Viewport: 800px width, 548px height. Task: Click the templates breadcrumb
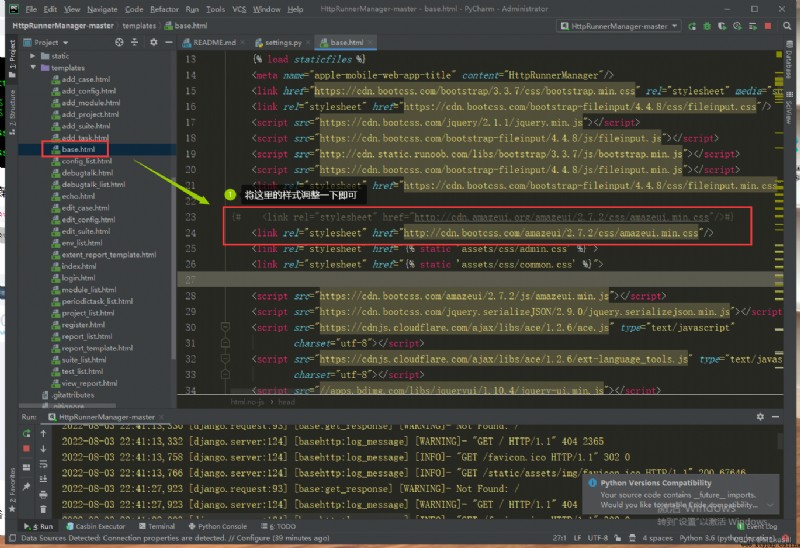click(x=139, y=26)
